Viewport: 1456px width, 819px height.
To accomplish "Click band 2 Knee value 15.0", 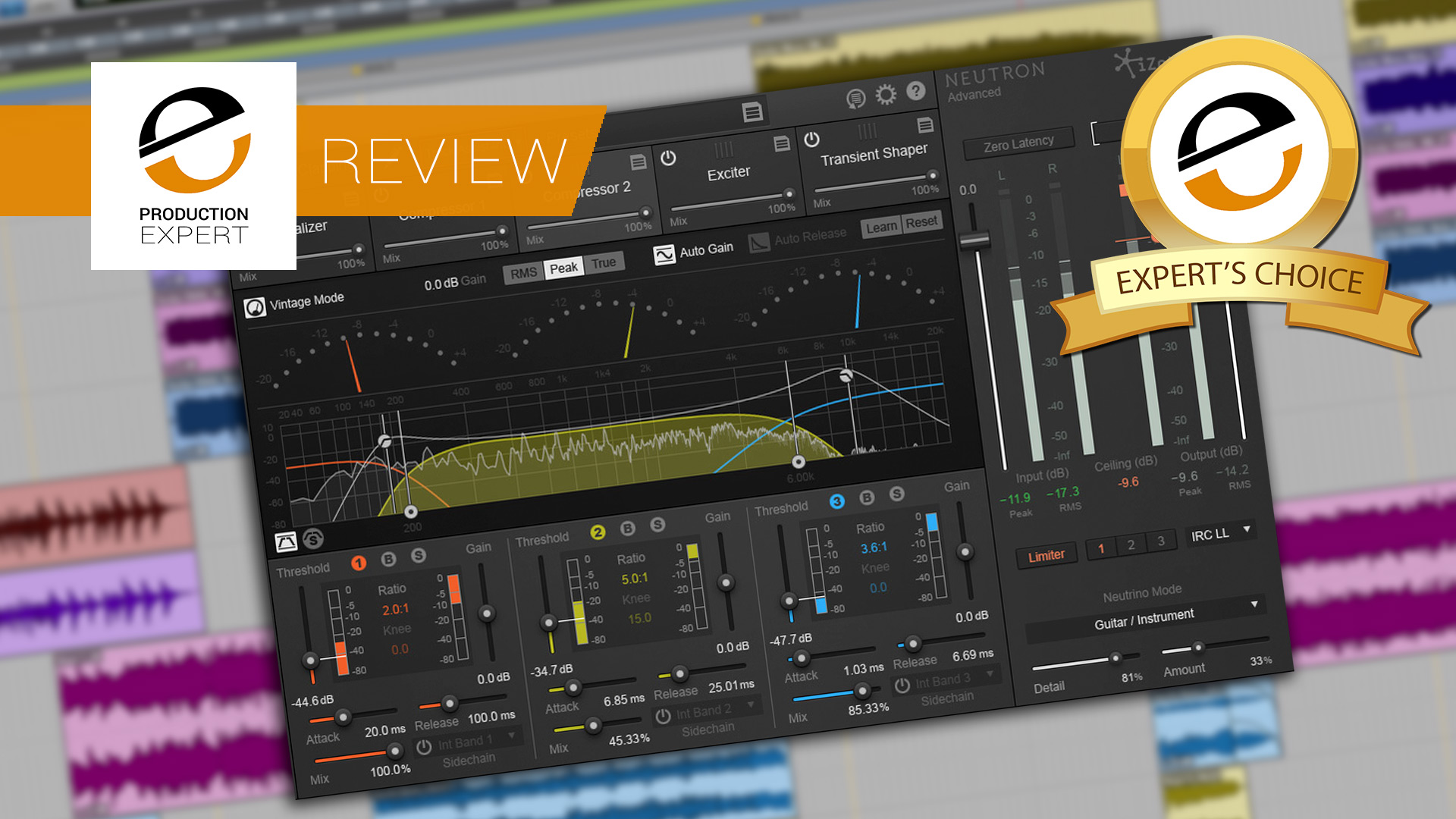I will click(639, 618).
